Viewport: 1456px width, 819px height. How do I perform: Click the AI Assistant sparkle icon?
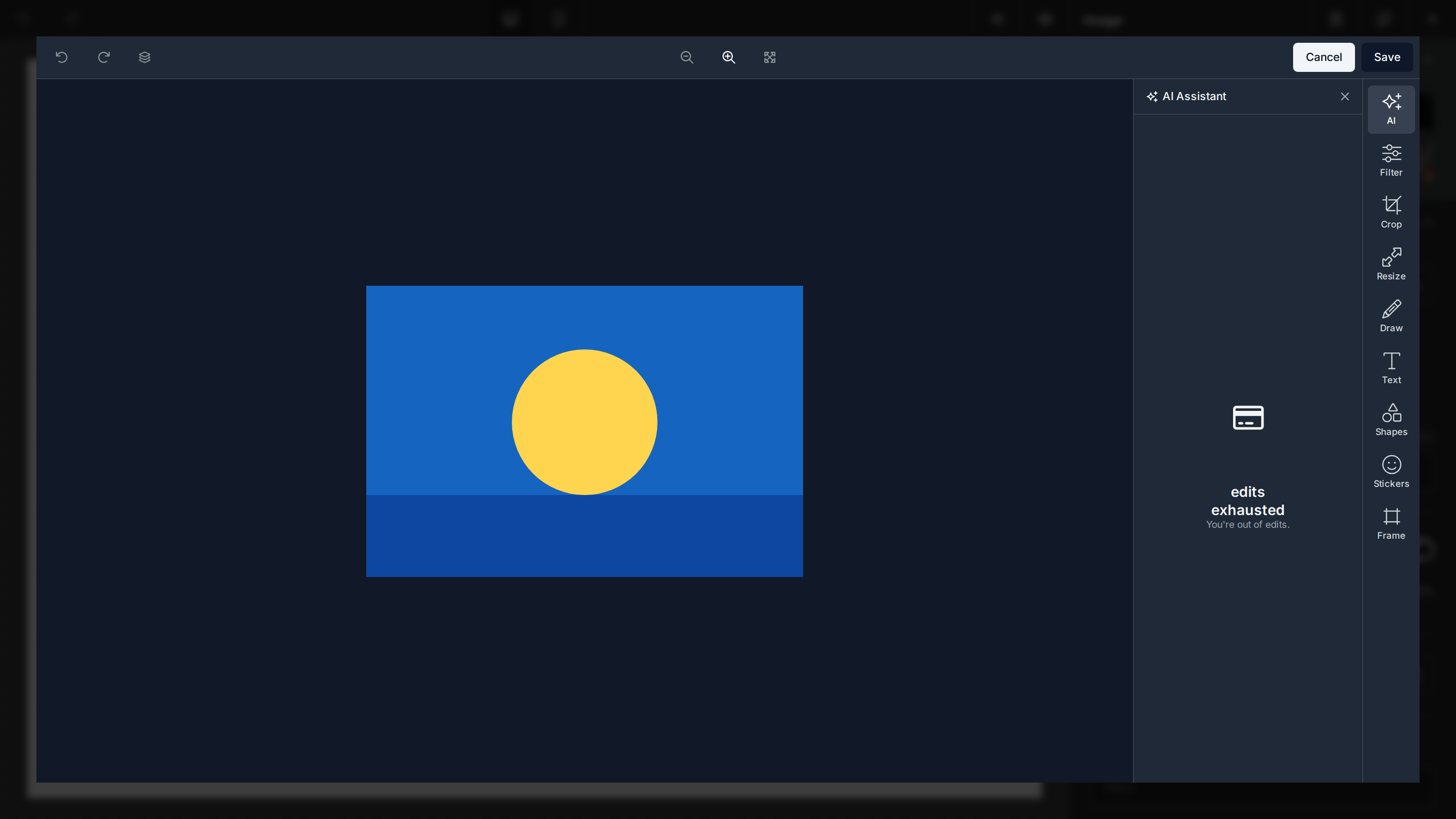point(1152,96)
